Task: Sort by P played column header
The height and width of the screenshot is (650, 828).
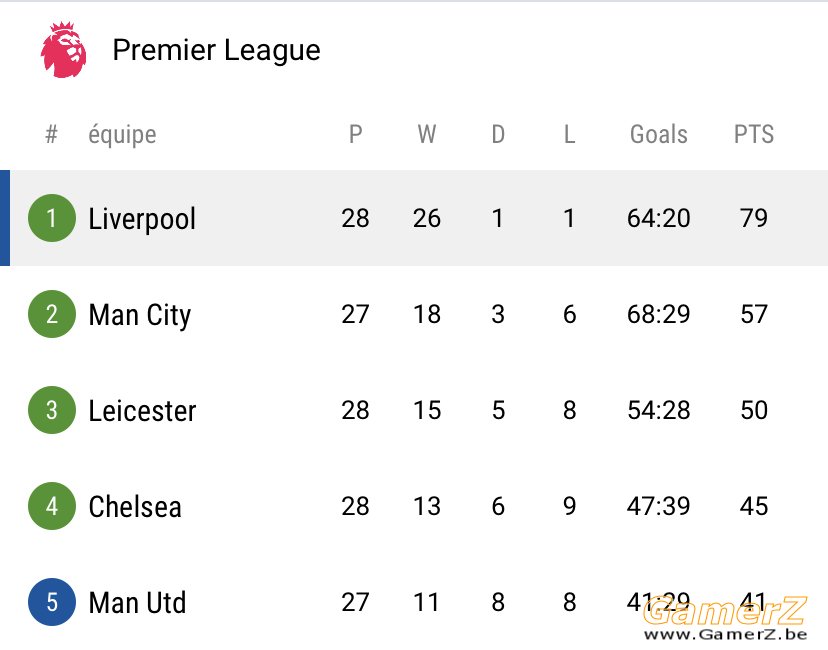Action: (x=355, y=134)
